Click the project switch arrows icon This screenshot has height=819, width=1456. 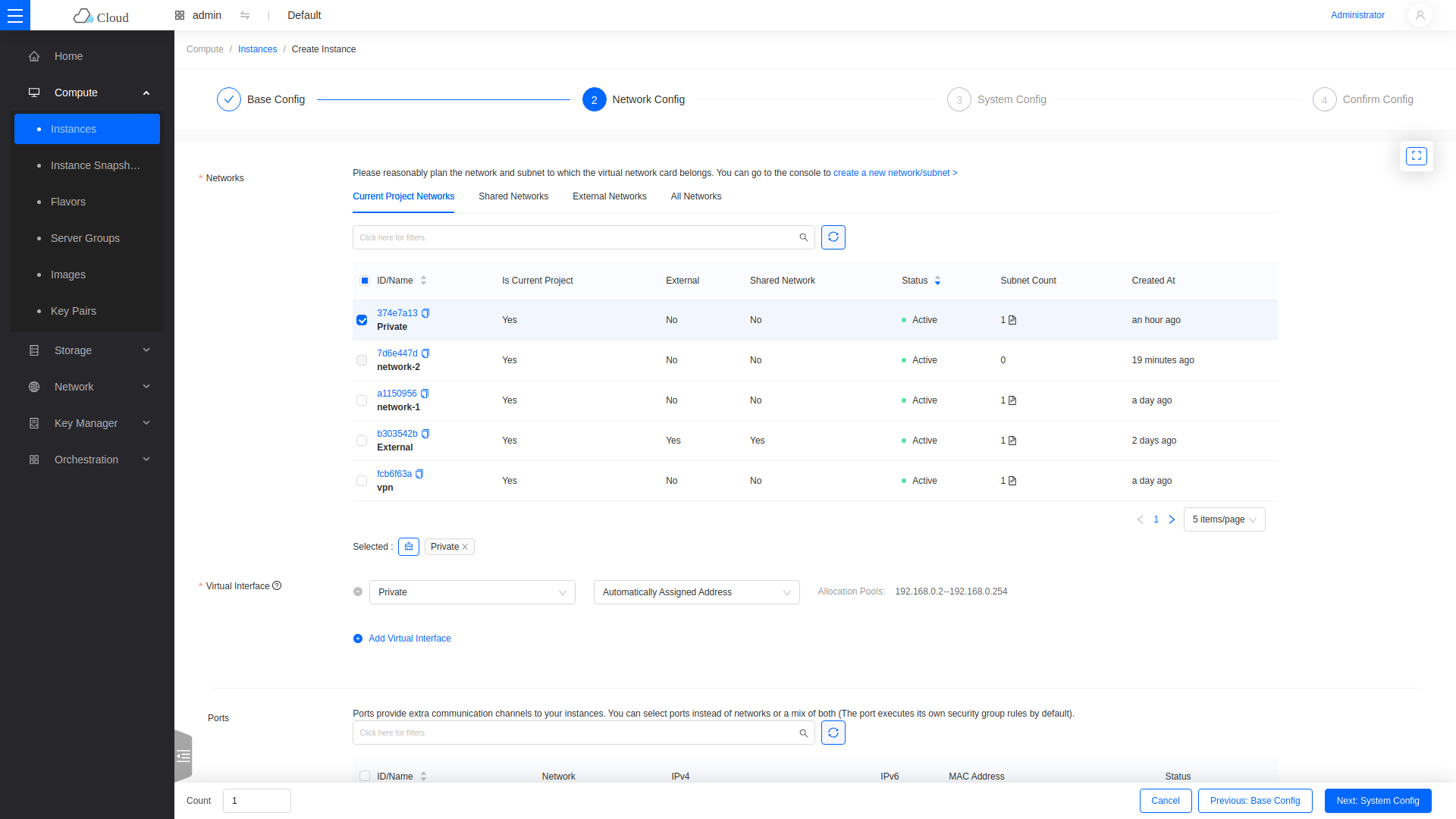(x=245, y=15)
